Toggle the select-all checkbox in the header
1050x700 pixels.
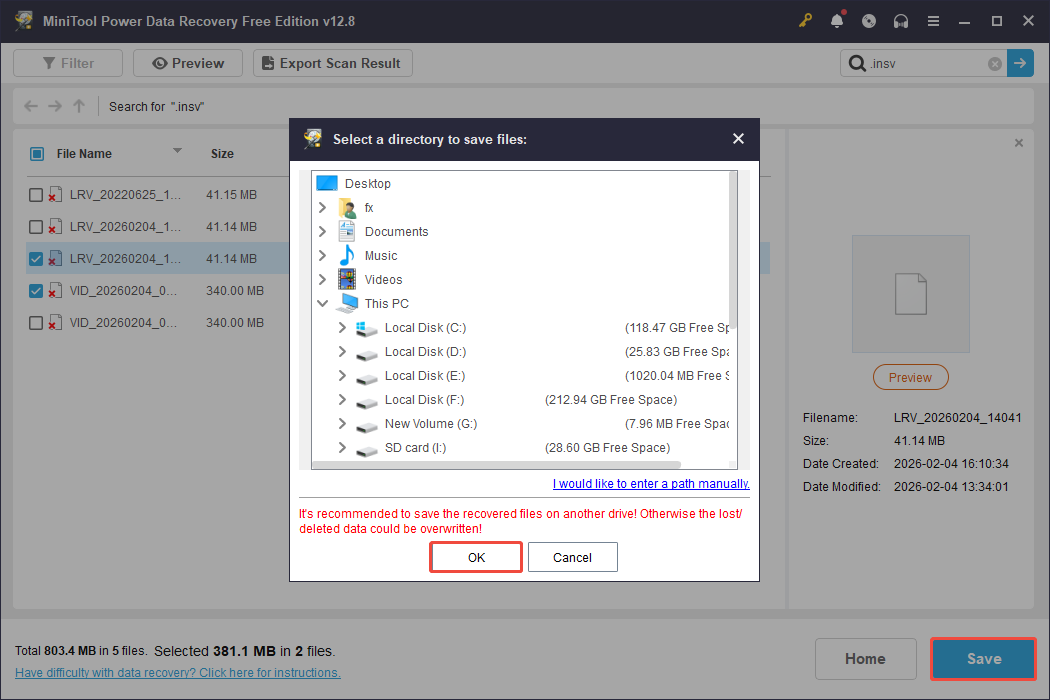coord(36,153)
